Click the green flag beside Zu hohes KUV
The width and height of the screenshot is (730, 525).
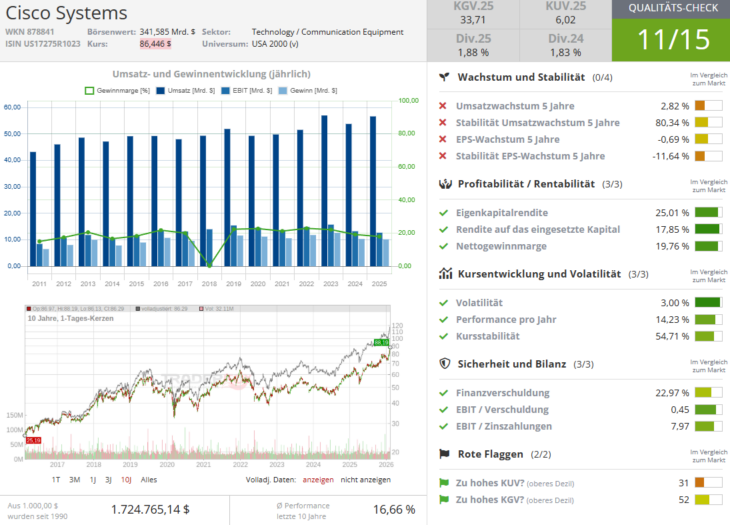pyautogui.click(x=443, y=483)
